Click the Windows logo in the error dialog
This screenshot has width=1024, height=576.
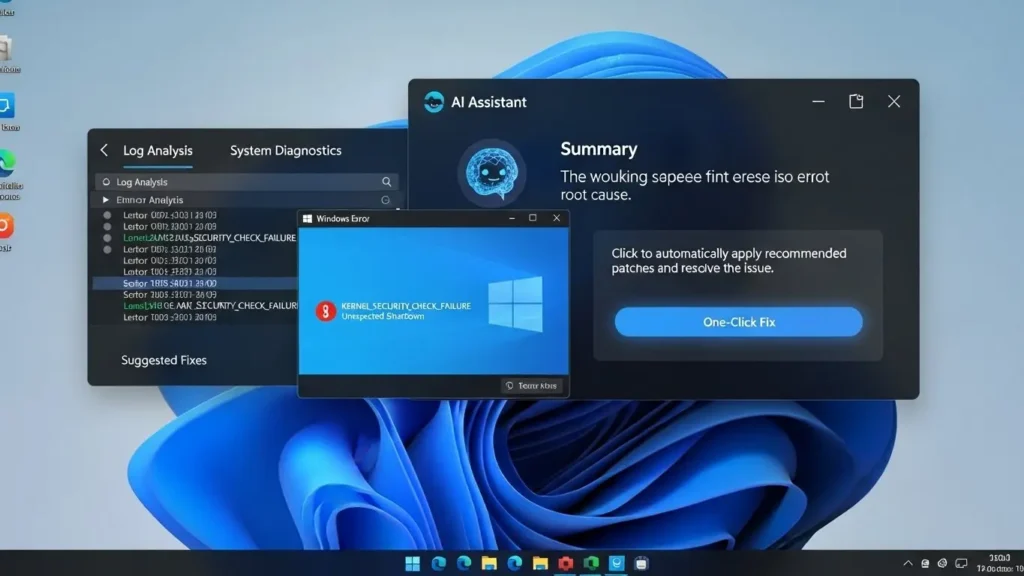click(x=516, y=305)
